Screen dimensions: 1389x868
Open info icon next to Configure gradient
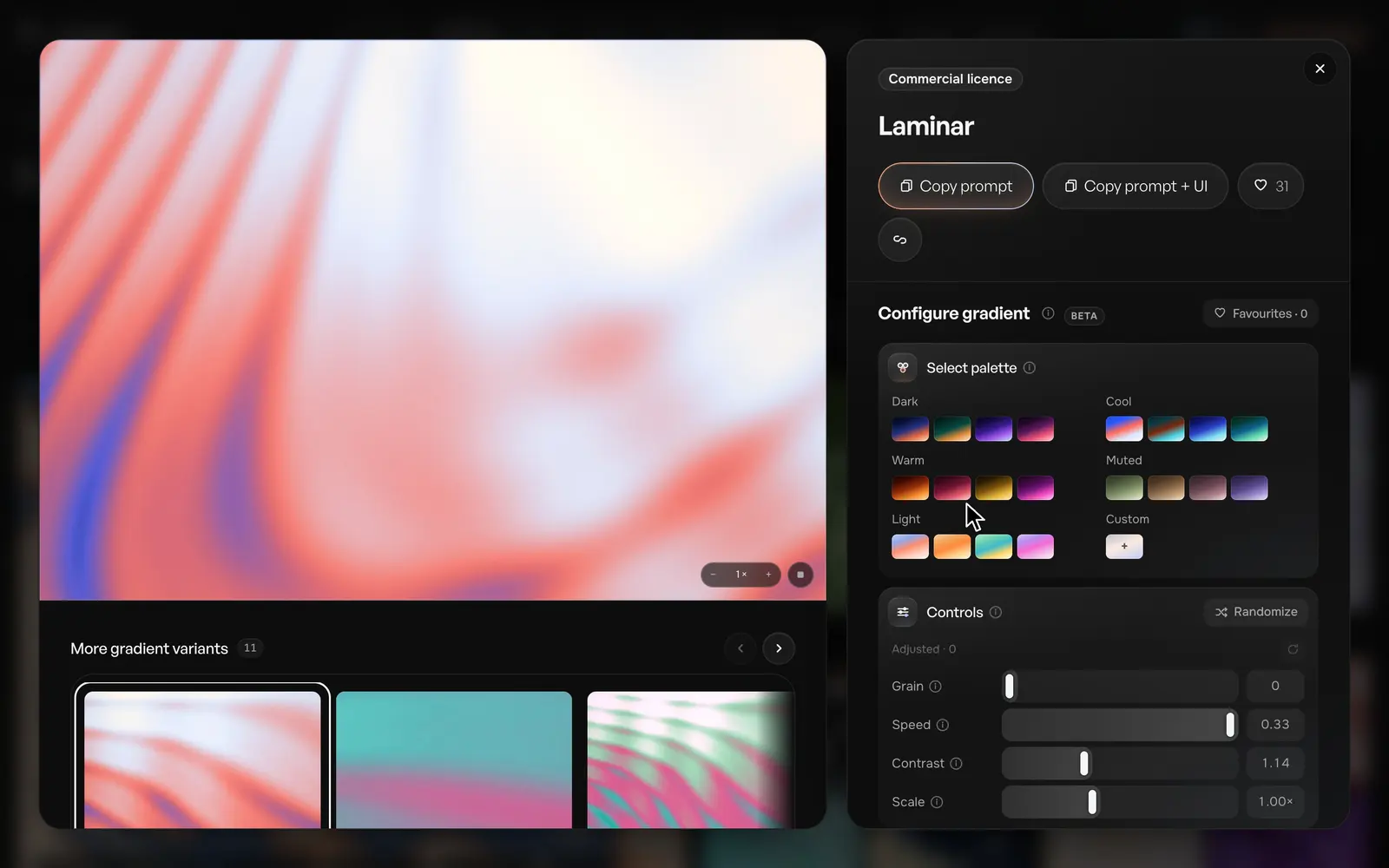click(x=1048, y=313)
